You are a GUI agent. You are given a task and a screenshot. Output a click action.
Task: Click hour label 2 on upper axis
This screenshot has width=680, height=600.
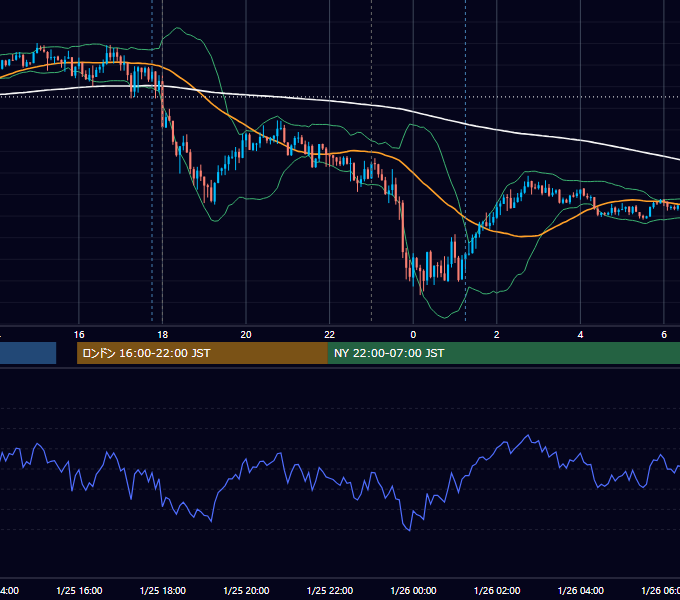point(497,335)
